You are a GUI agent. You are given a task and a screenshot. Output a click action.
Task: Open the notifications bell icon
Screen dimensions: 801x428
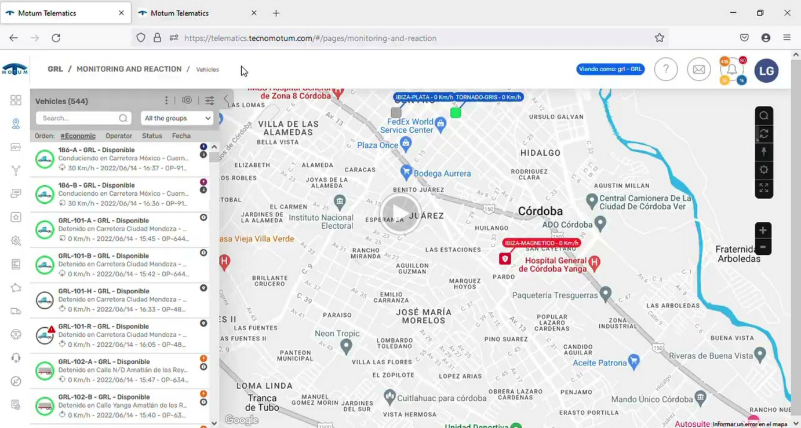tap(732, 70)
